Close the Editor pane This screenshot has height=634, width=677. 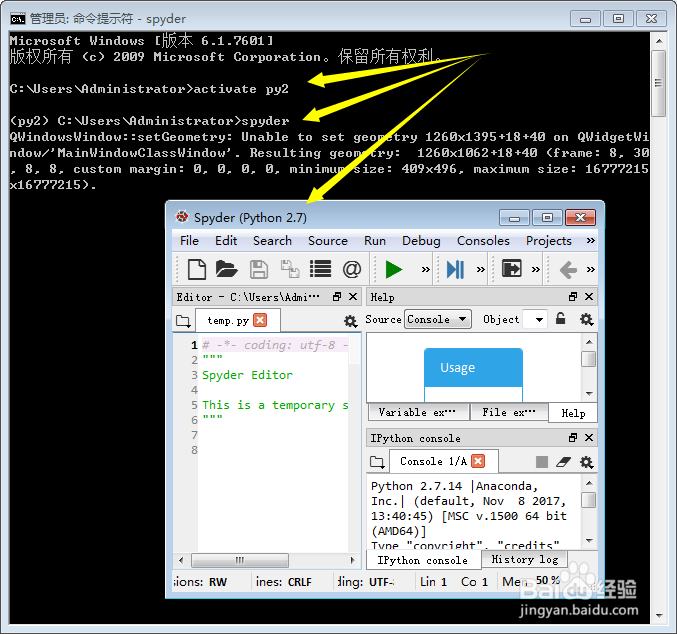353,297
